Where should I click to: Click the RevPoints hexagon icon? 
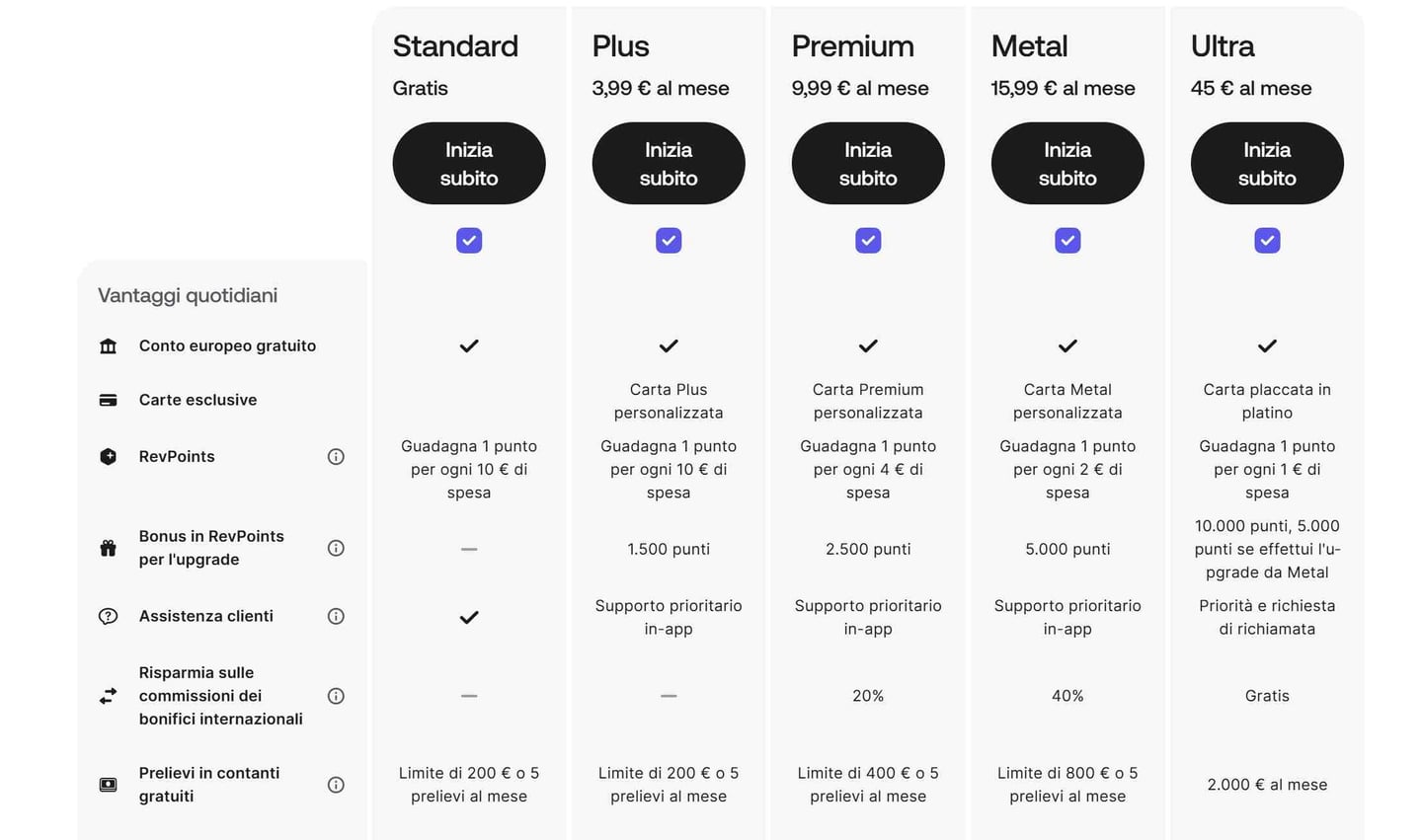tap(109, 456)
